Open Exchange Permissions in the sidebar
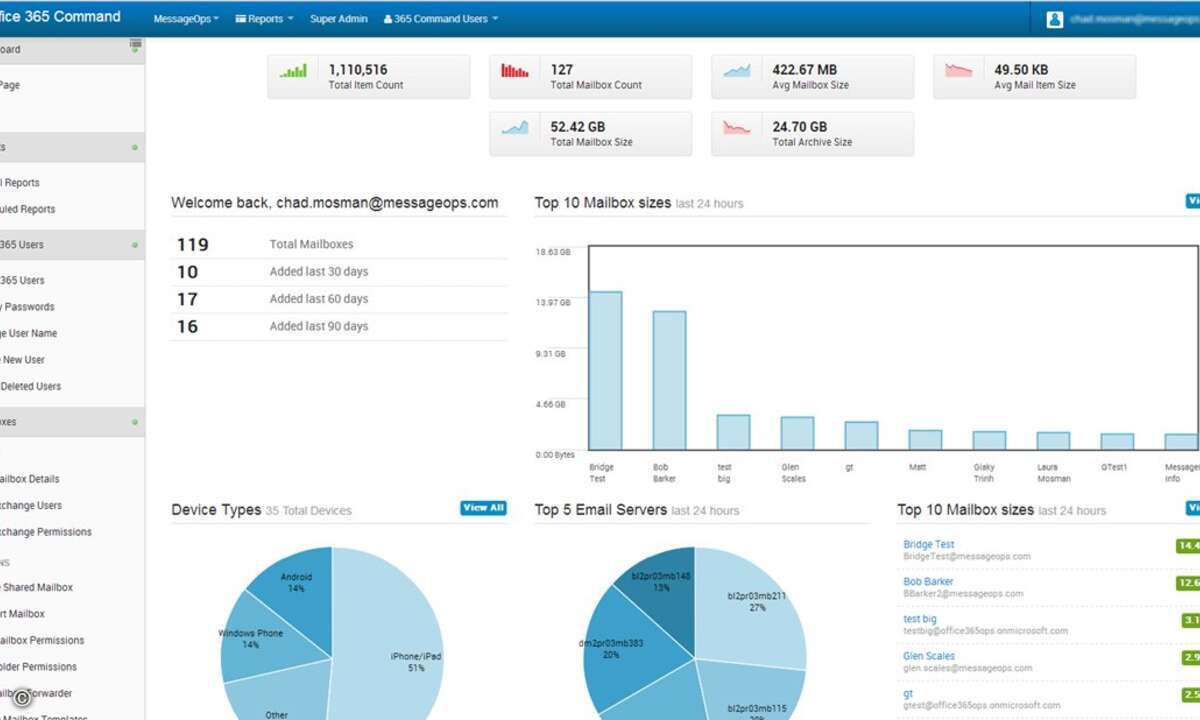The image size is (1200, 720). click(46, 532)
